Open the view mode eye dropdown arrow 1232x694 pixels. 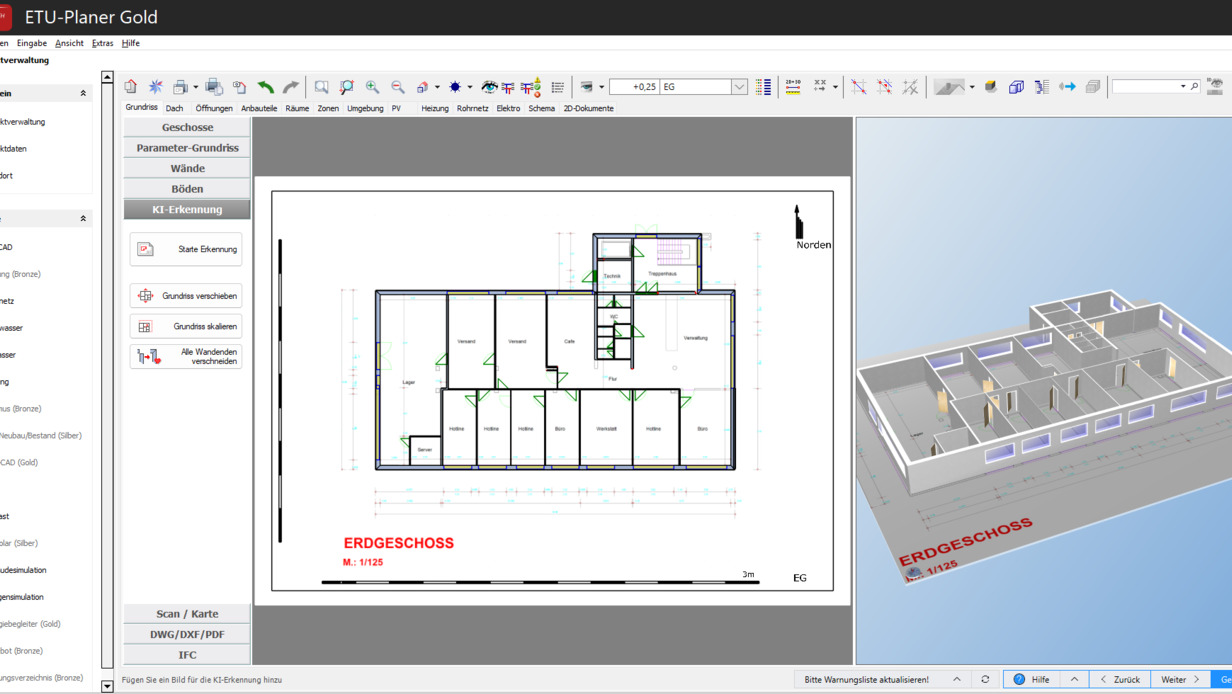(601, 87)
